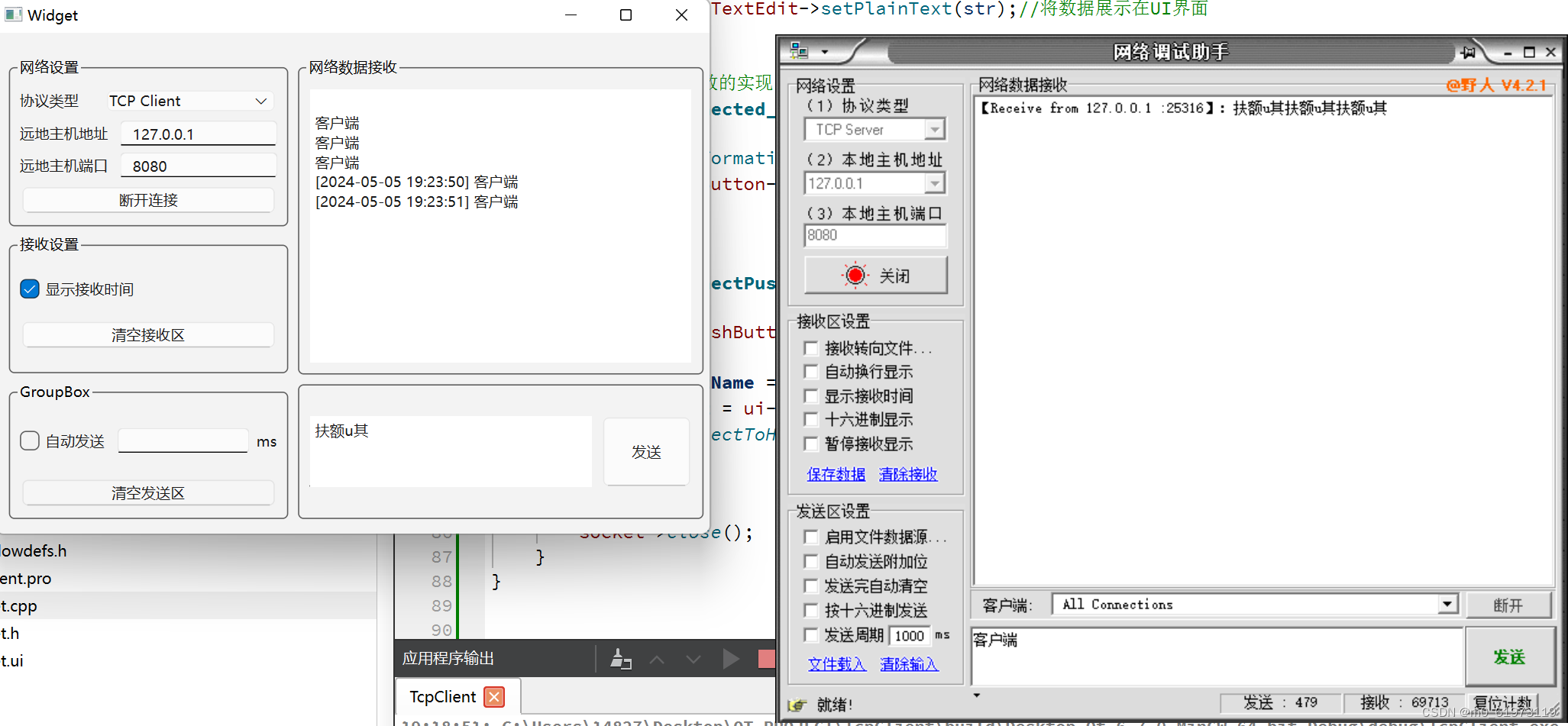Open the 协议类型 TCP Client dropdown
This screenshot has height=726, width=1568.
pyautogui.click(x=190, y=101)
